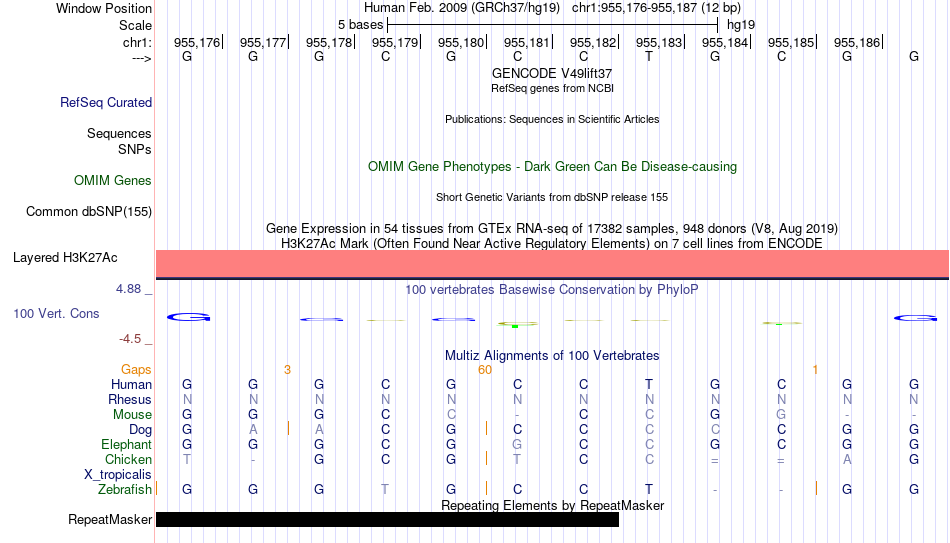Screen dimensions: 950x543
Task: Click the 5 bases scale bar
Action: coord(552,25)
